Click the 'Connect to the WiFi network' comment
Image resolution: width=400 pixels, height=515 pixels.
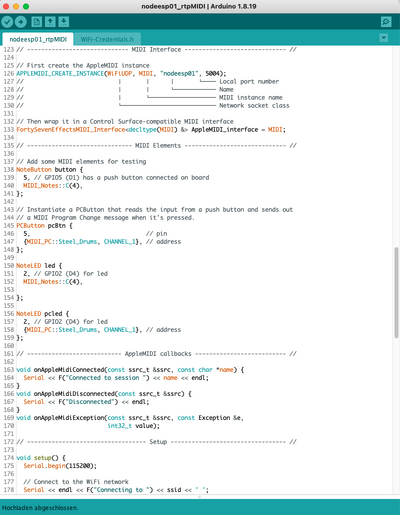coord(76,481)
